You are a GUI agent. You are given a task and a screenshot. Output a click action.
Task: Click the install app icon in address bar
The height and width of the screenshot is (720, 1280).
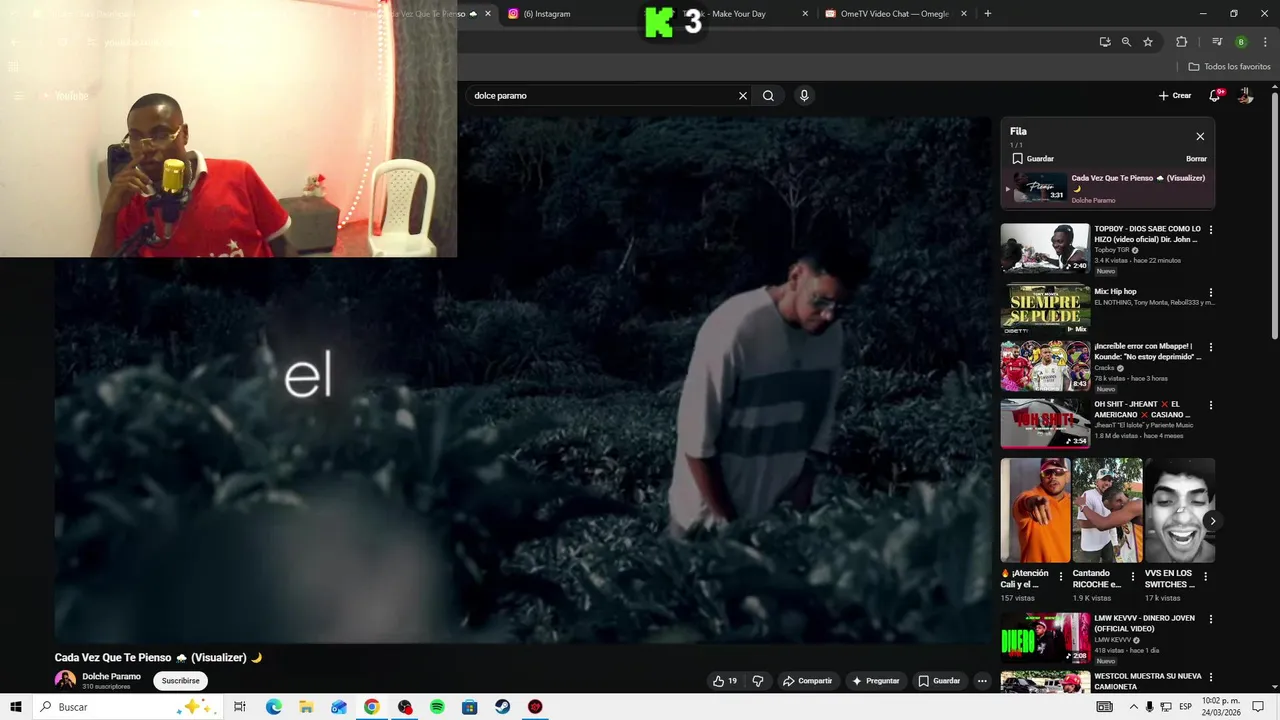(1105, 42)
